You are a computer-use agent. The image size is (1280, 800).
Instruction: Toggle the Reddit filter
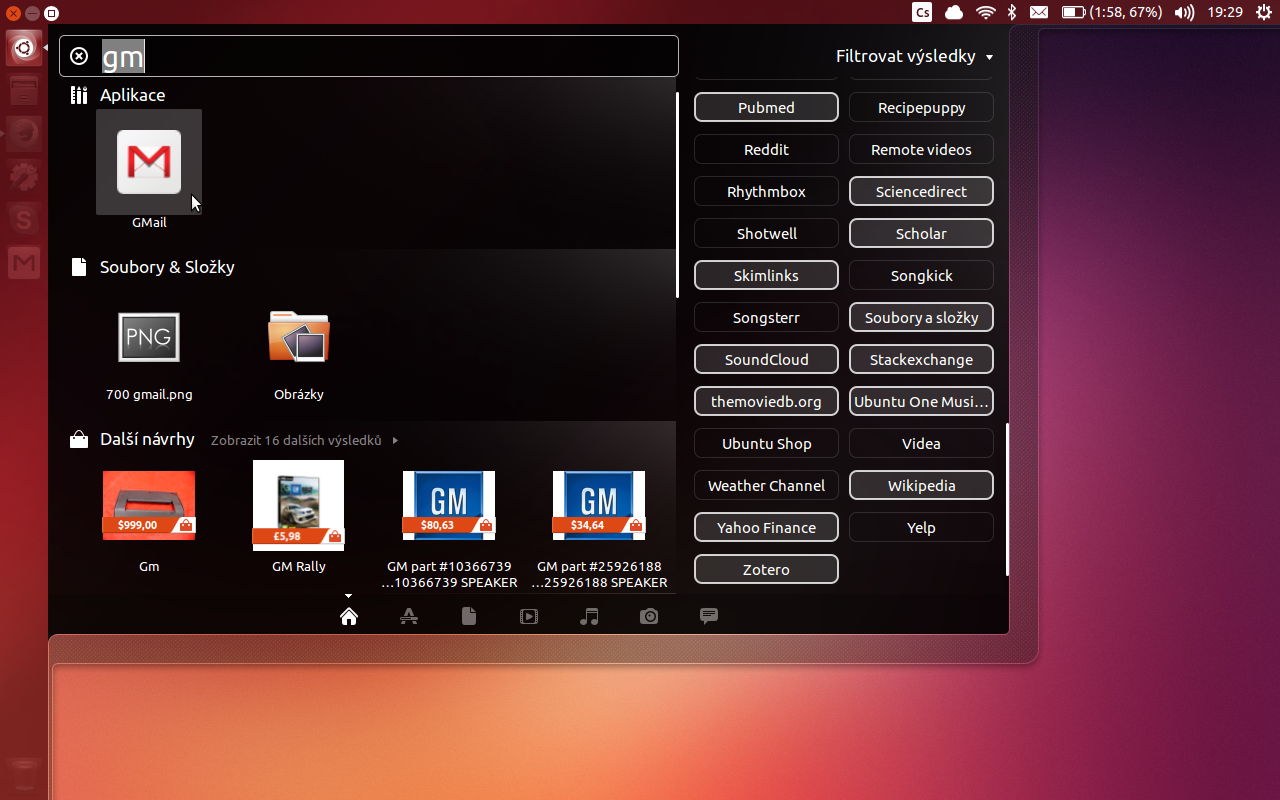pyautogui.click(x=766, y=149)
